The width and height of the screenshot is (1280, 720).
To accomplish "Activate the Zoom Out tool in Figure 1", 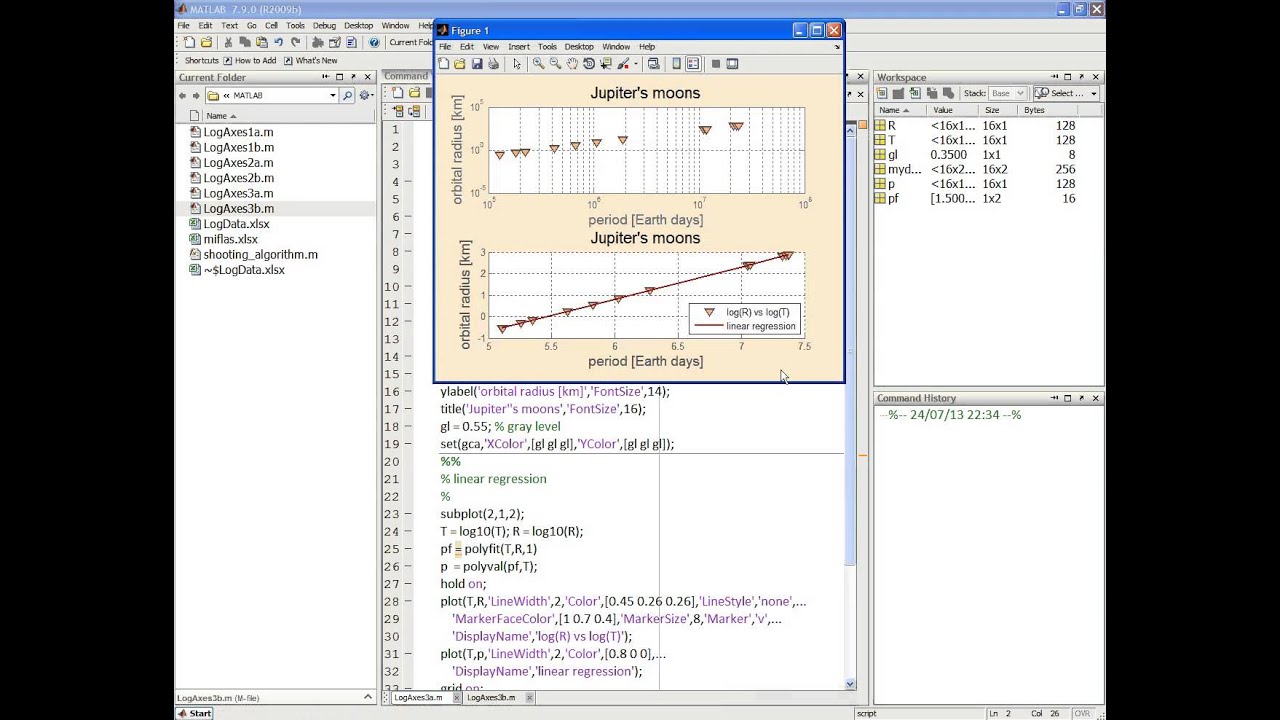I will (555, 64).
